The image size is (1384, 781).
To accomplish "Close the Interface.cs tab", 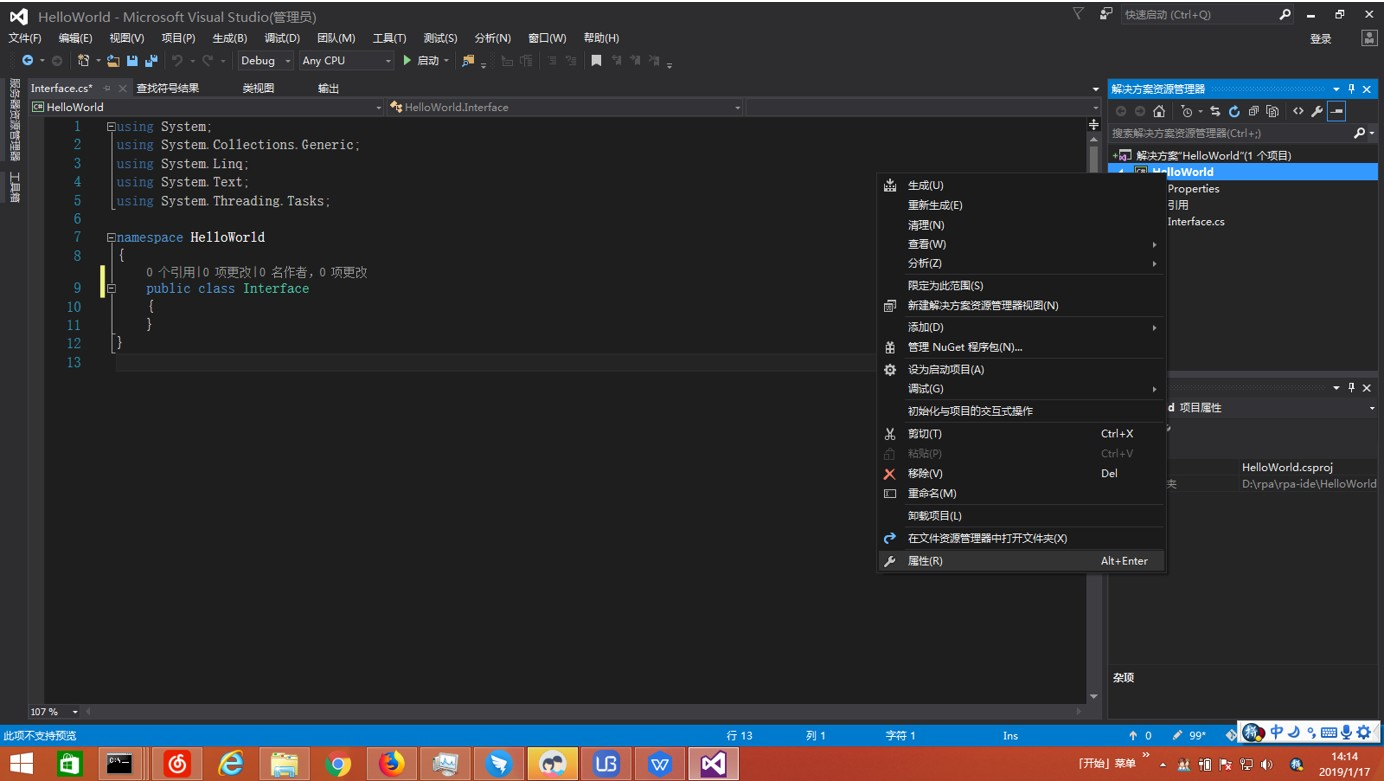I will click(x=122, y=89).
